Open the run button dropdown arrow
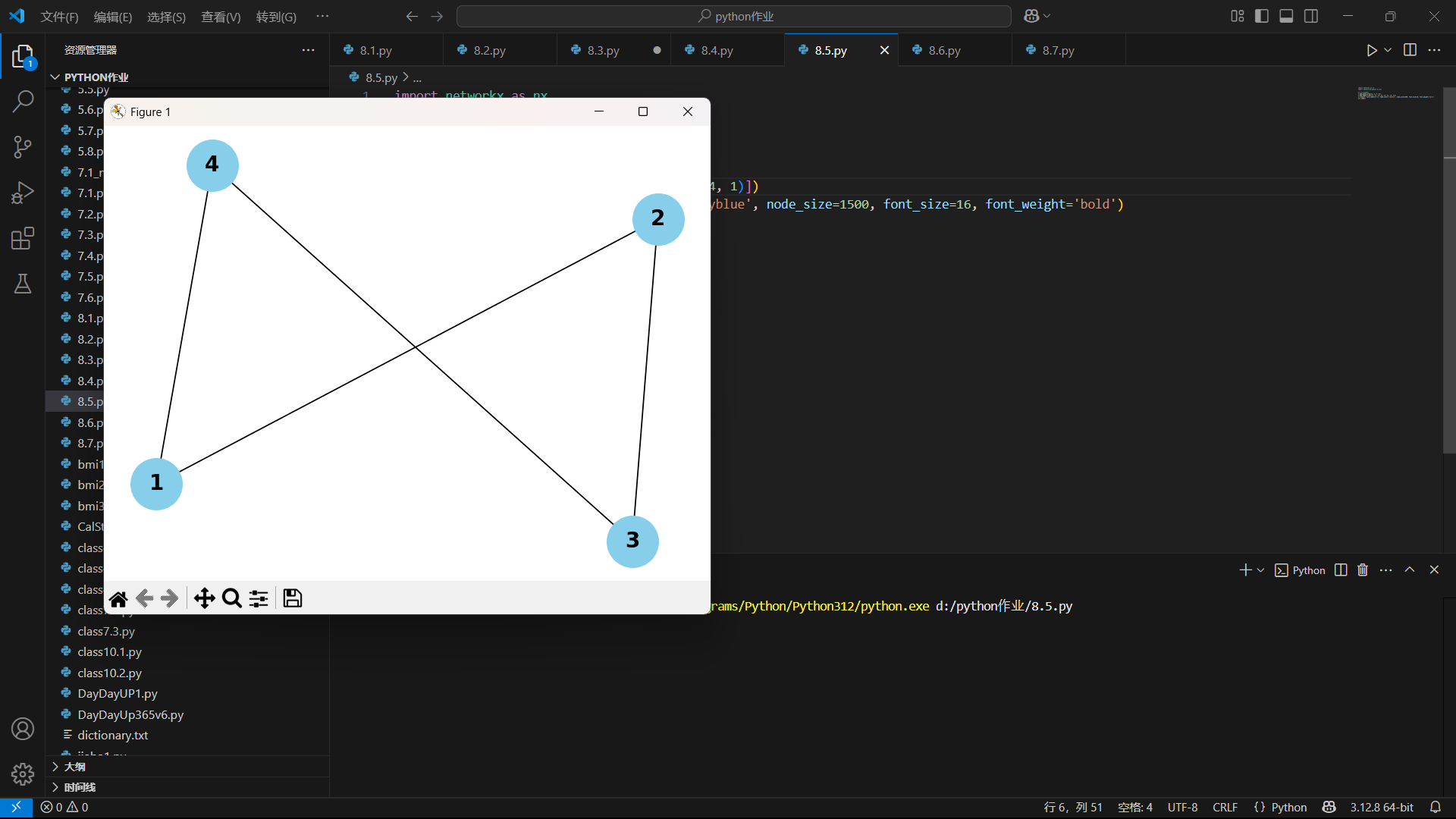 point(1388,50)
